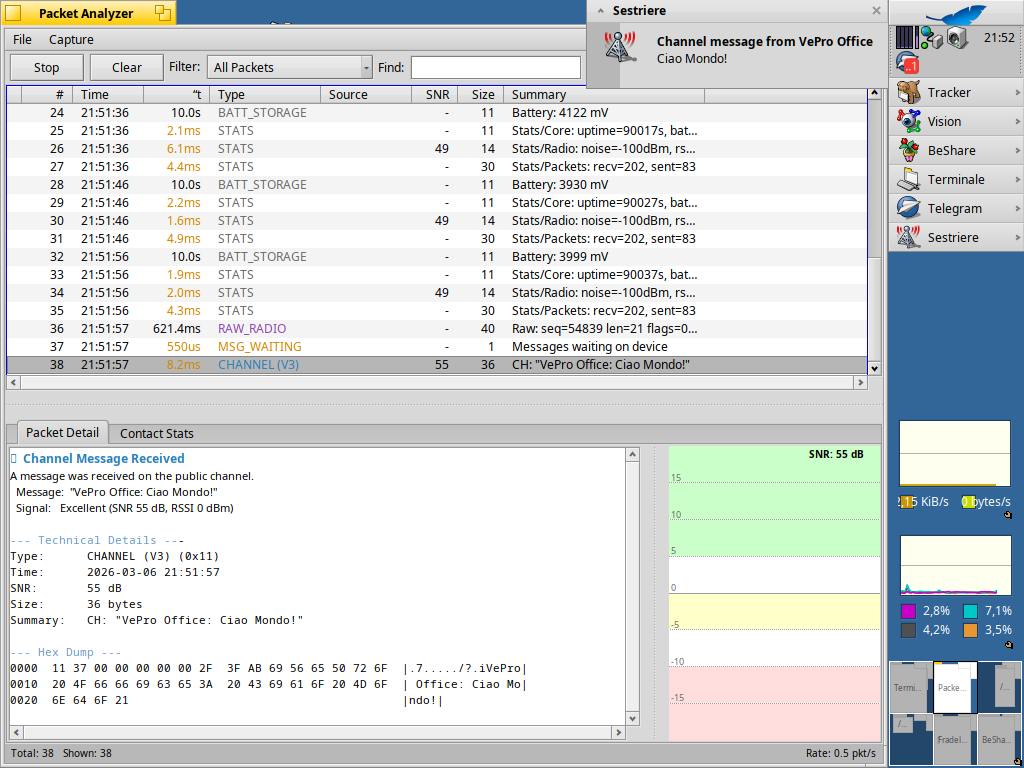
Task: Click packet list scroll up arrow
Action: [874, 93]
